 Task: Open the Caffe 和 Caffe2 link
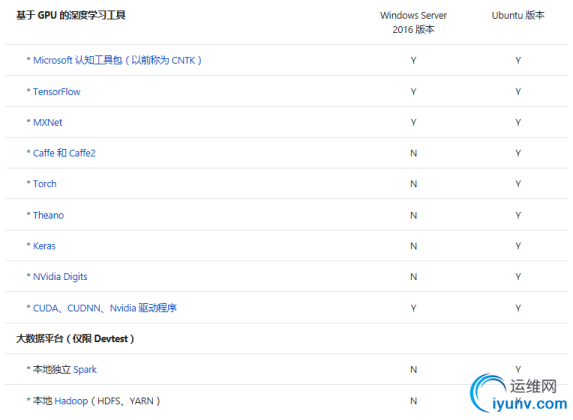[64, 153]
